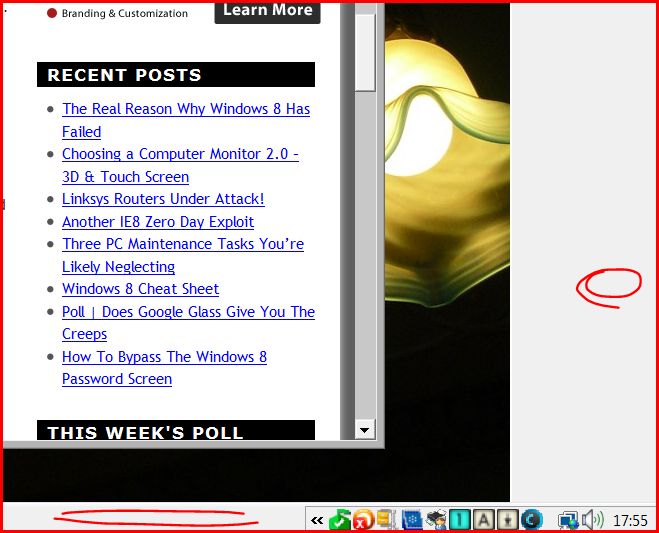The width and height of the screenshot is (659, 533).
Task: Click the vertical scrollbar thumb in the browser
Action: point(364,53)
